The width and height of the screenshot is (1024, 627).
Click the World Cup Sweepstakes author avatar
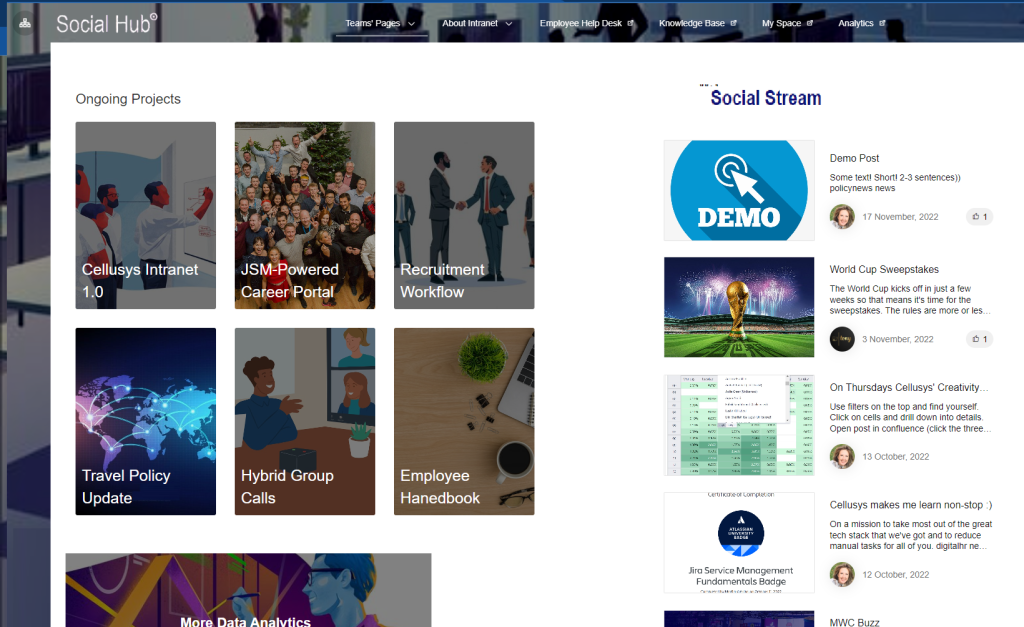(842, 339)
